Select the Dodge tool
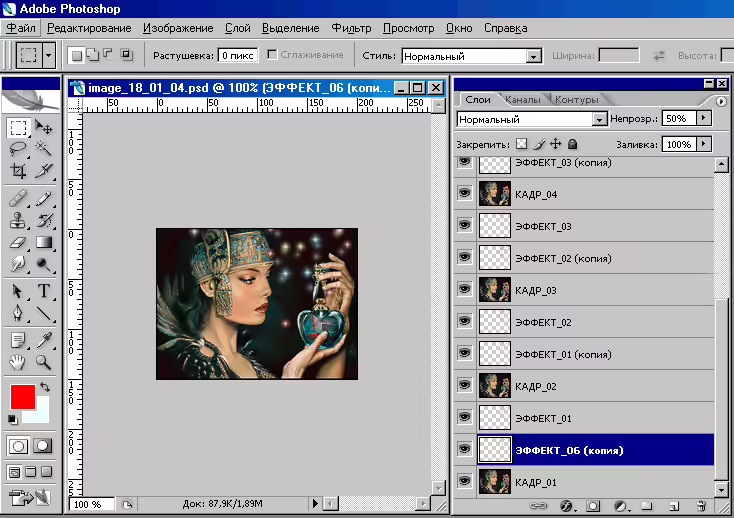 (x=44, y=264)
